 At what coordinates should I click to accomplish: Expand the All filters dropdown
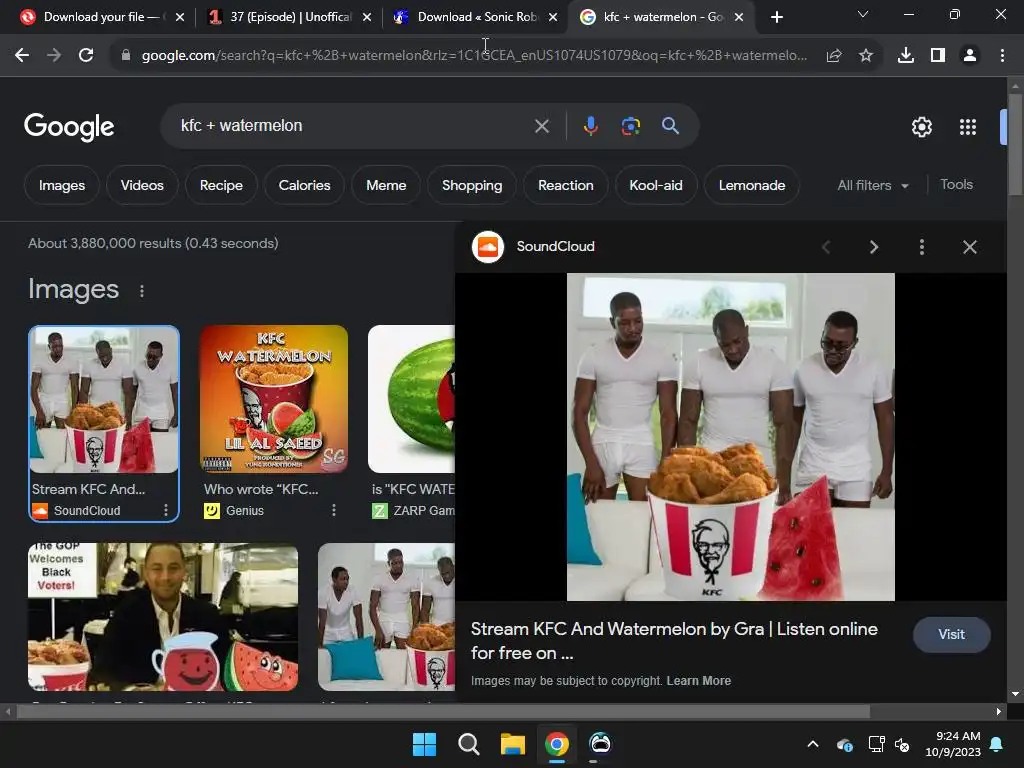point(873,185)
